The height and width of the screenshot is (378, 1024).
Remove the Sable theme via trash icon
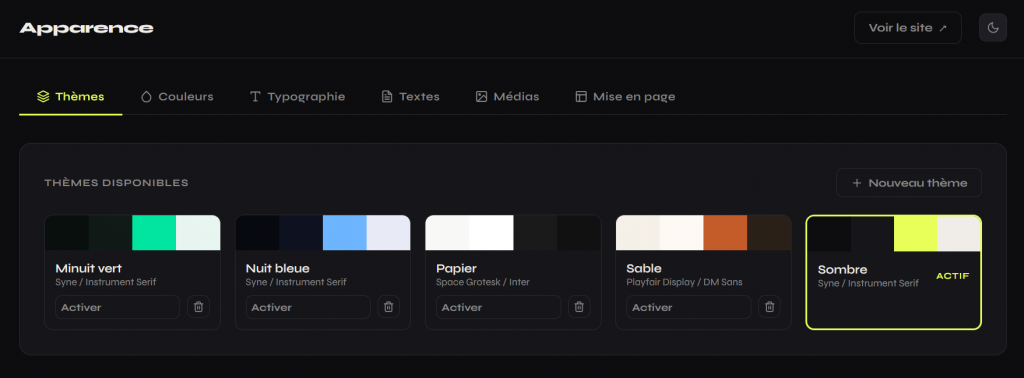(769, 307)
